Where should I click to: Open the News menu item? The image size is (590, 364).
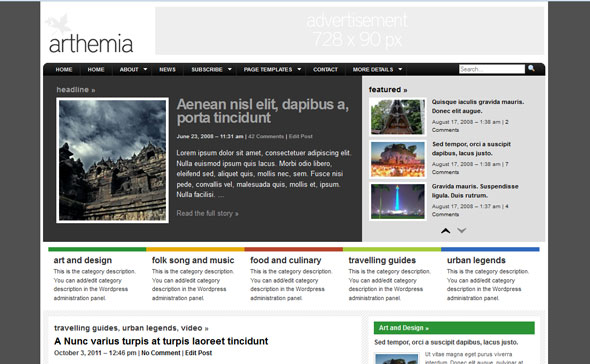[167, 70]
